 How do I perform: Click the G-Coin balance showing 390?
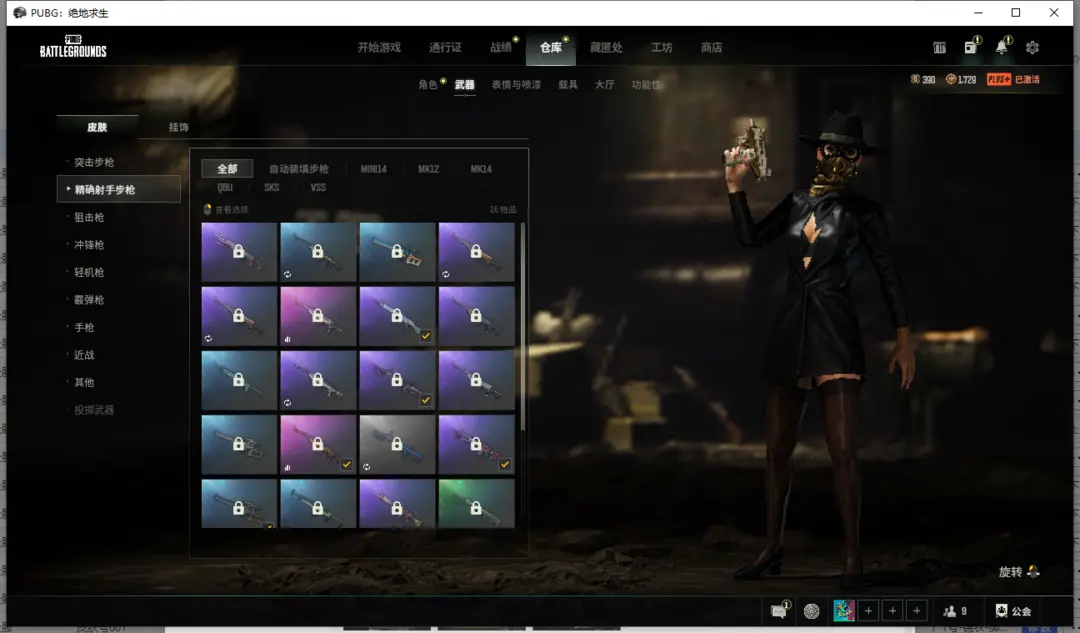(923, 80)
